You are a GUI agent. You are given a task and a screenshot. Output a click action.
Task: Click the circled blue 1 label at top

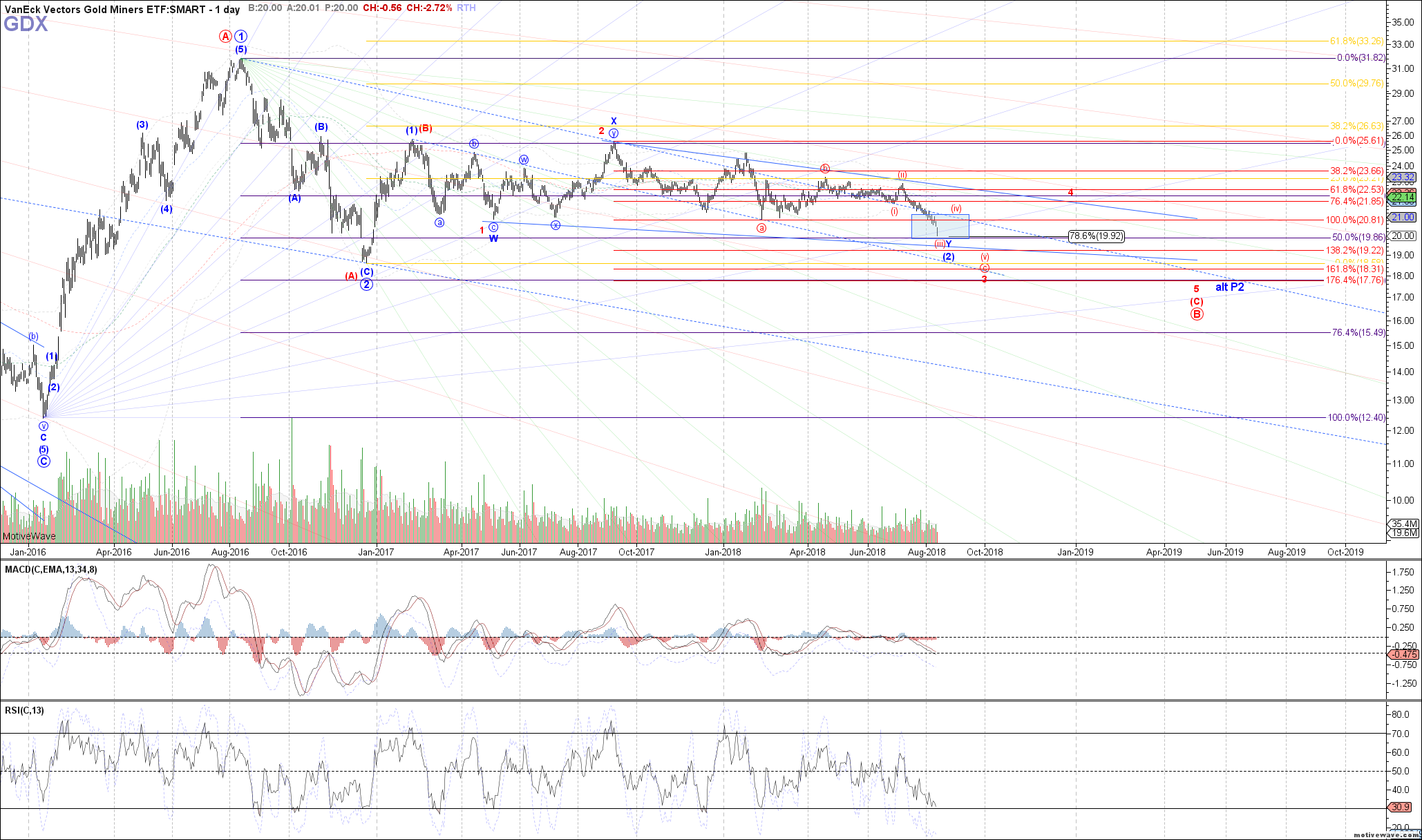(240, 36)
